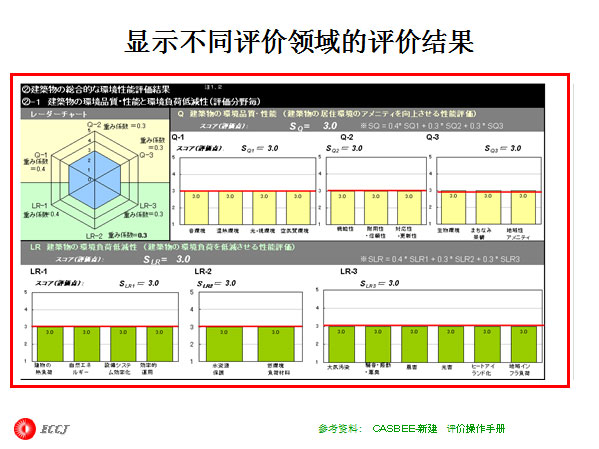Click the first green bar in LR-3 chart
The width and height of the screenshot is (599, 449).
(341, 344)
